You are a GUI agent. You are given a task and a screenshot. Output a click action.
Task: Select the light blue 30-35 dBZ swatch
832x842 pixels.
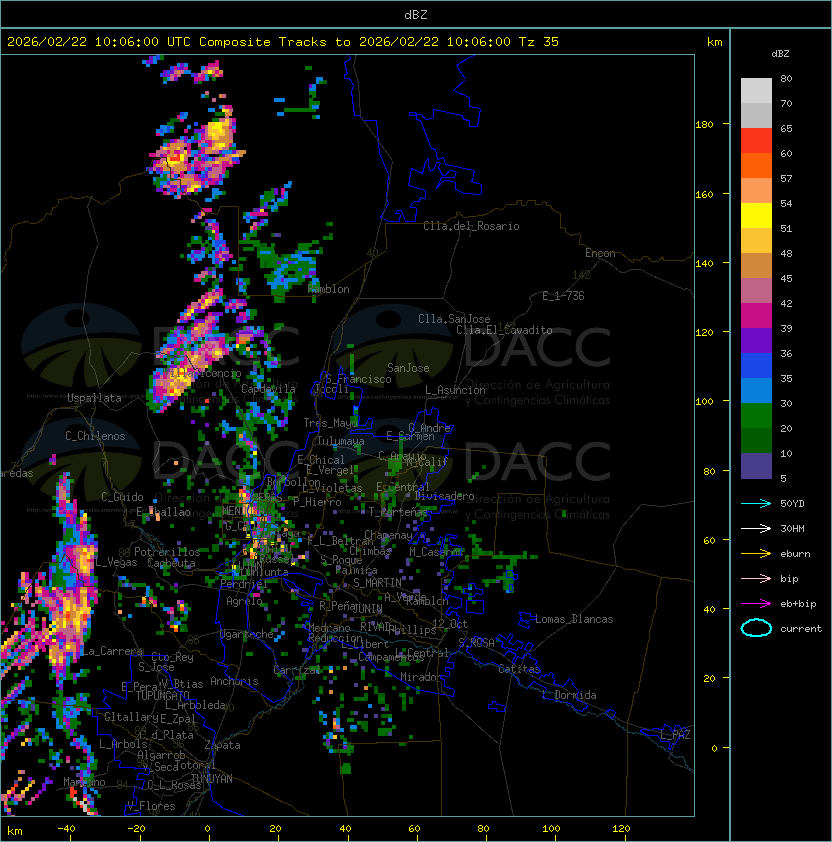(x=756, y=391)
